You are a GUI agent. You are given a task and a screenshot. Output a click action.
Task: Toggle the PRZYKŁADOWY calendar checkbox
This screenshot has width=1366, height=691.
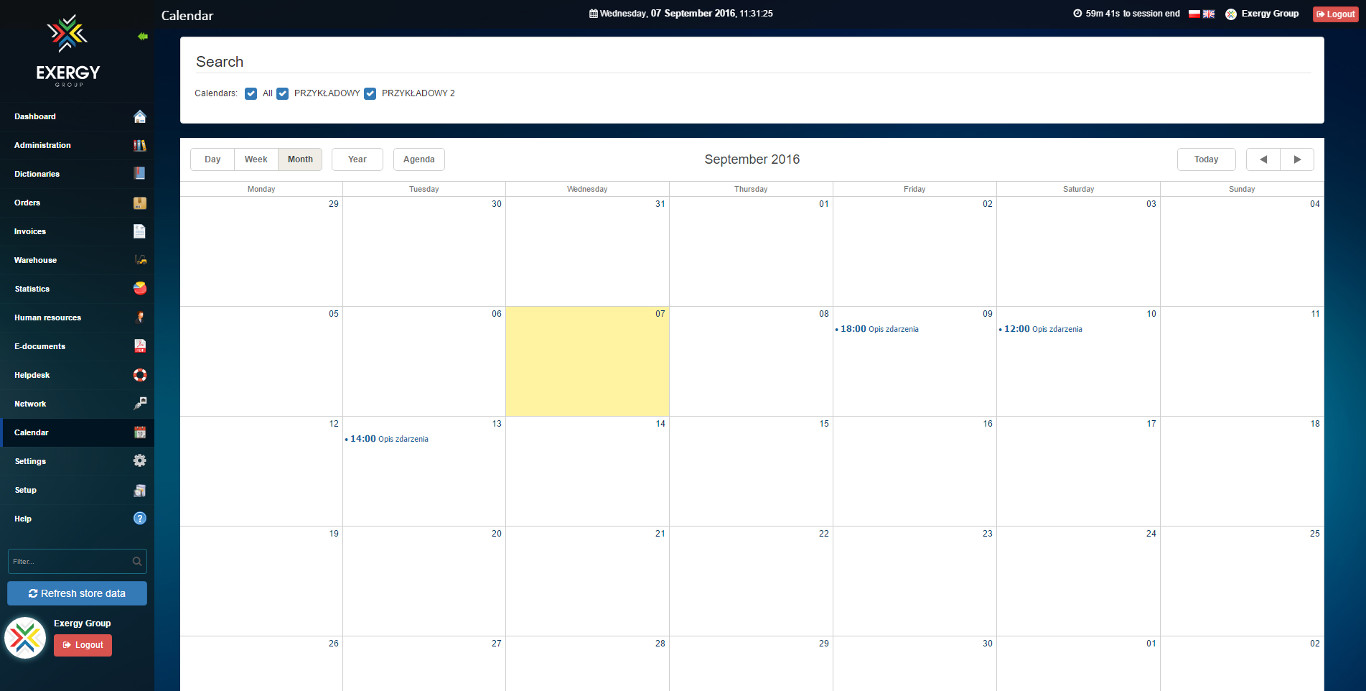coord(283,94)
